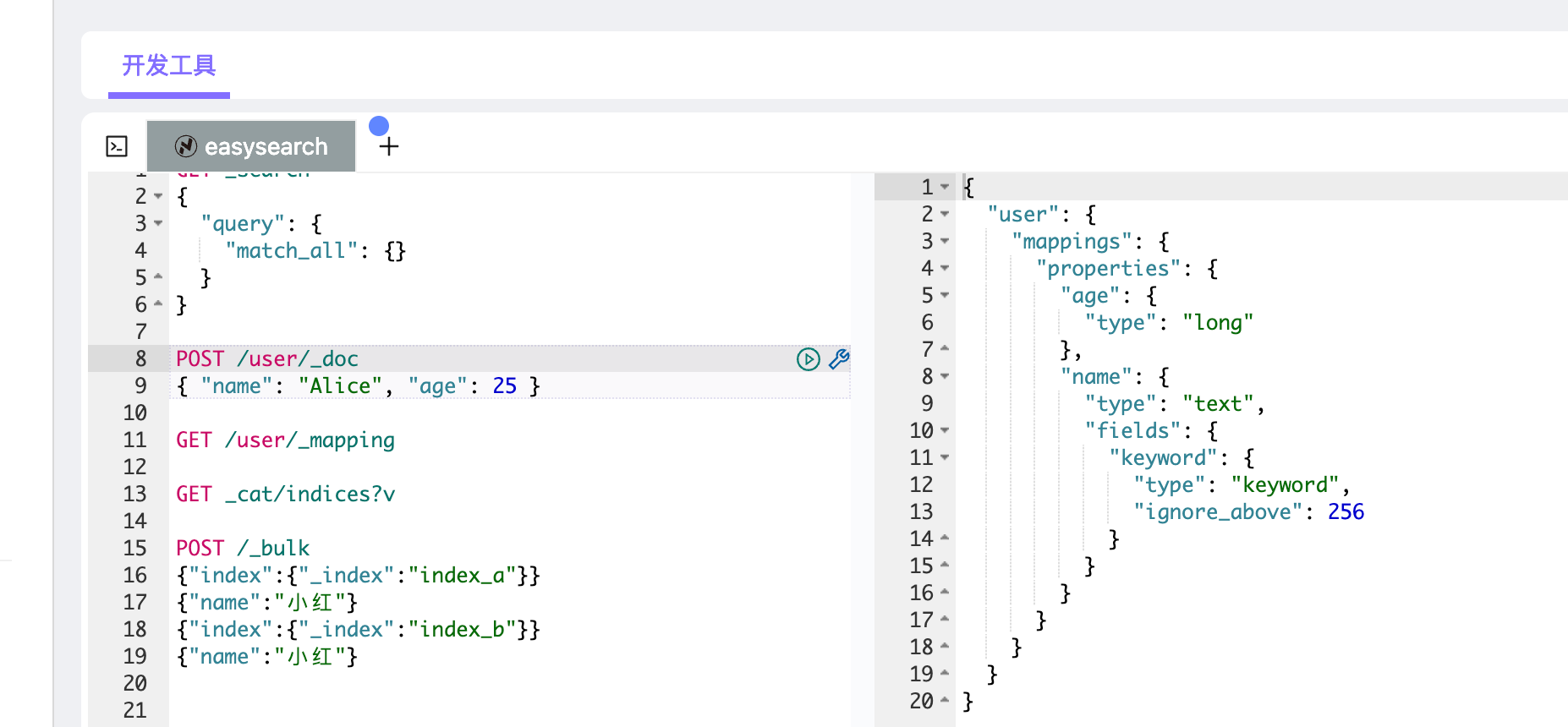Click "index_b" in bulk request

[463, 630]
